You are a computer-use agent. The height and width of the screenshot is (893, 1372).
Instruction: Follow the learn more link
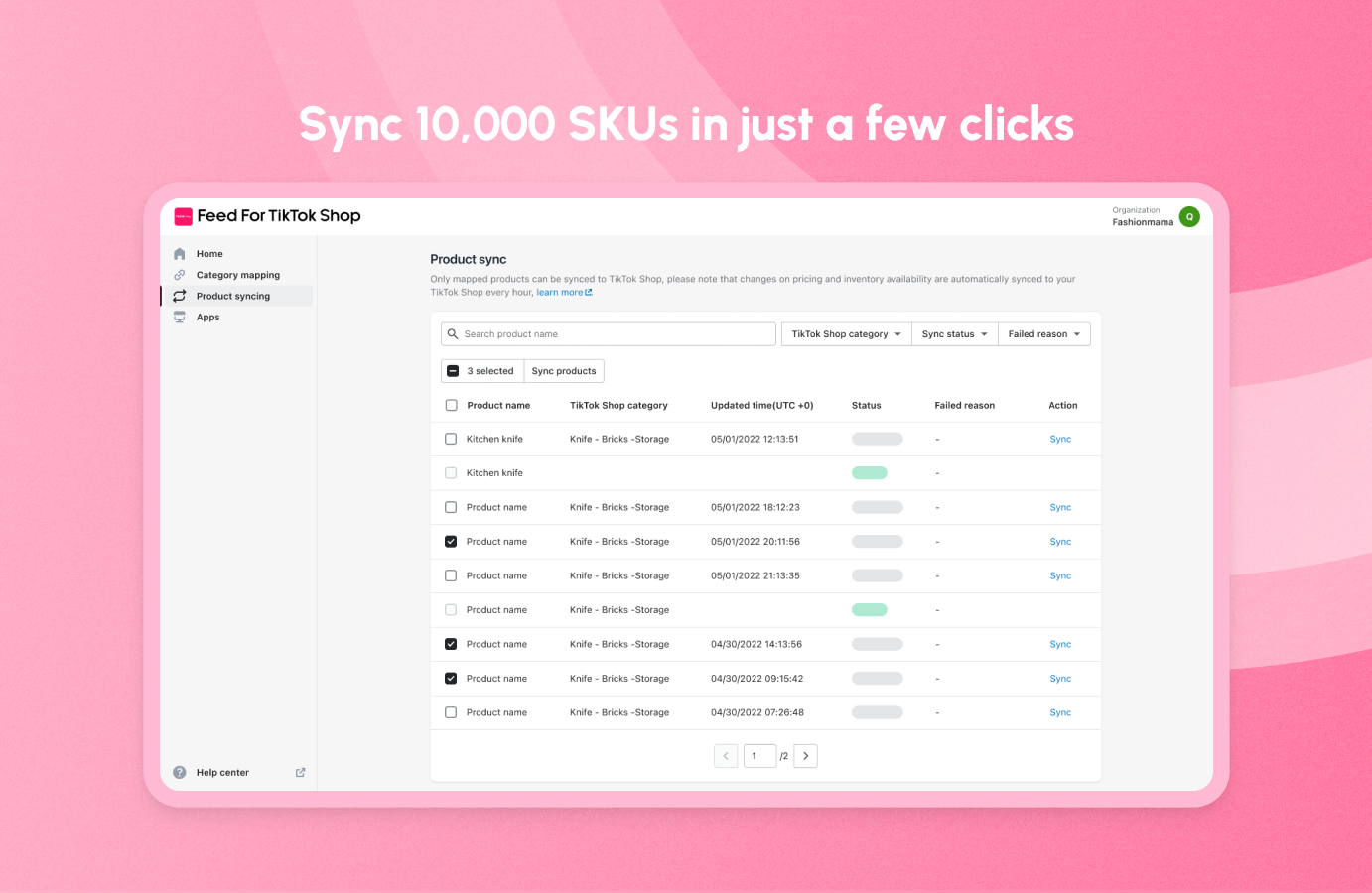[560, 293]
